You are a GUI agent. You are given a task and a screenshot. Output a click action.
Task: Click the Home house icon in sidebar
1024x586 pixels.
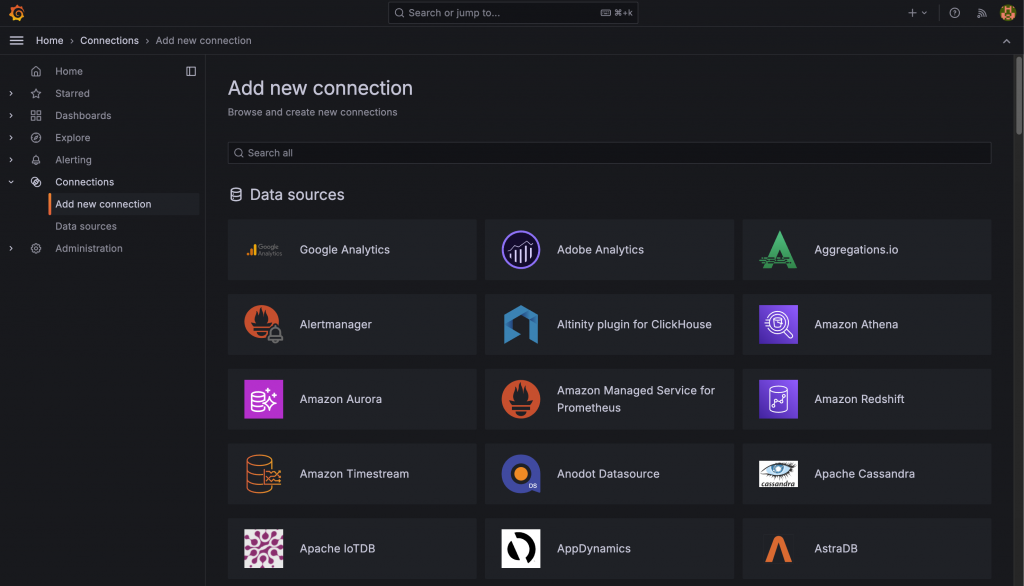tap(36, 71)
